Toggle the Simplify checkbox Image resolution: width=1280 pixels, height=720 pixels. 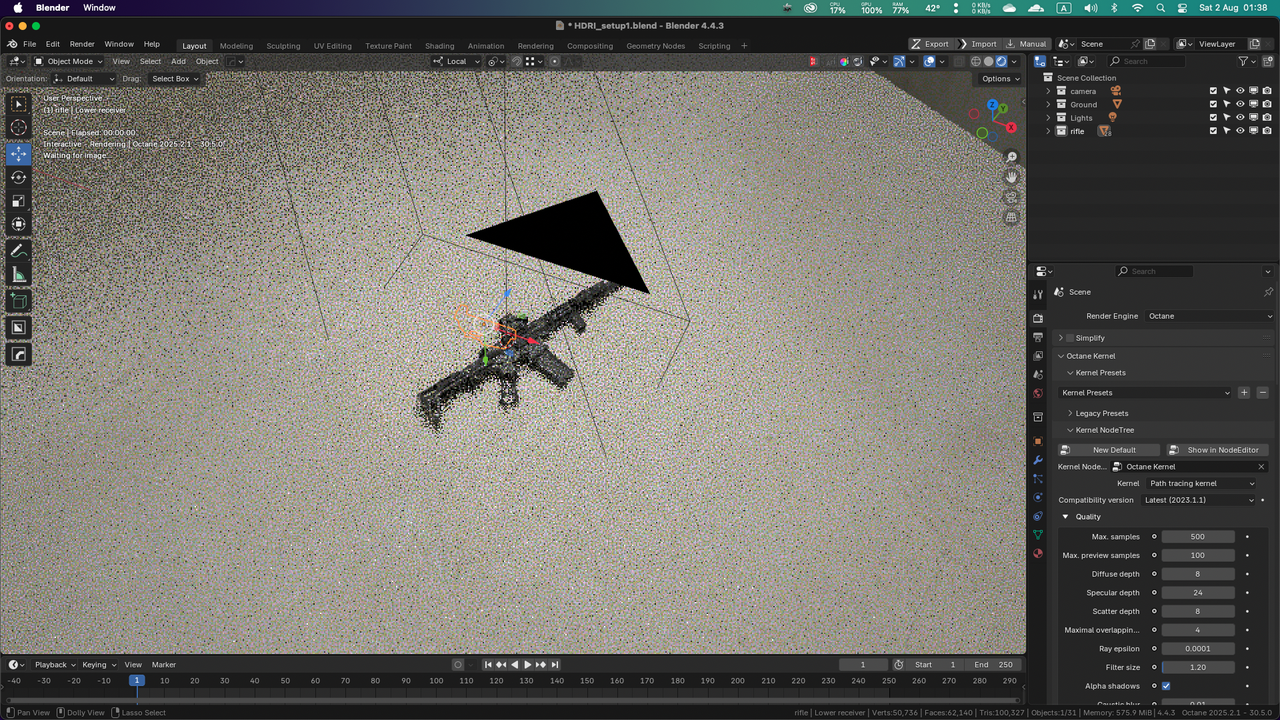click(1070, 338)
